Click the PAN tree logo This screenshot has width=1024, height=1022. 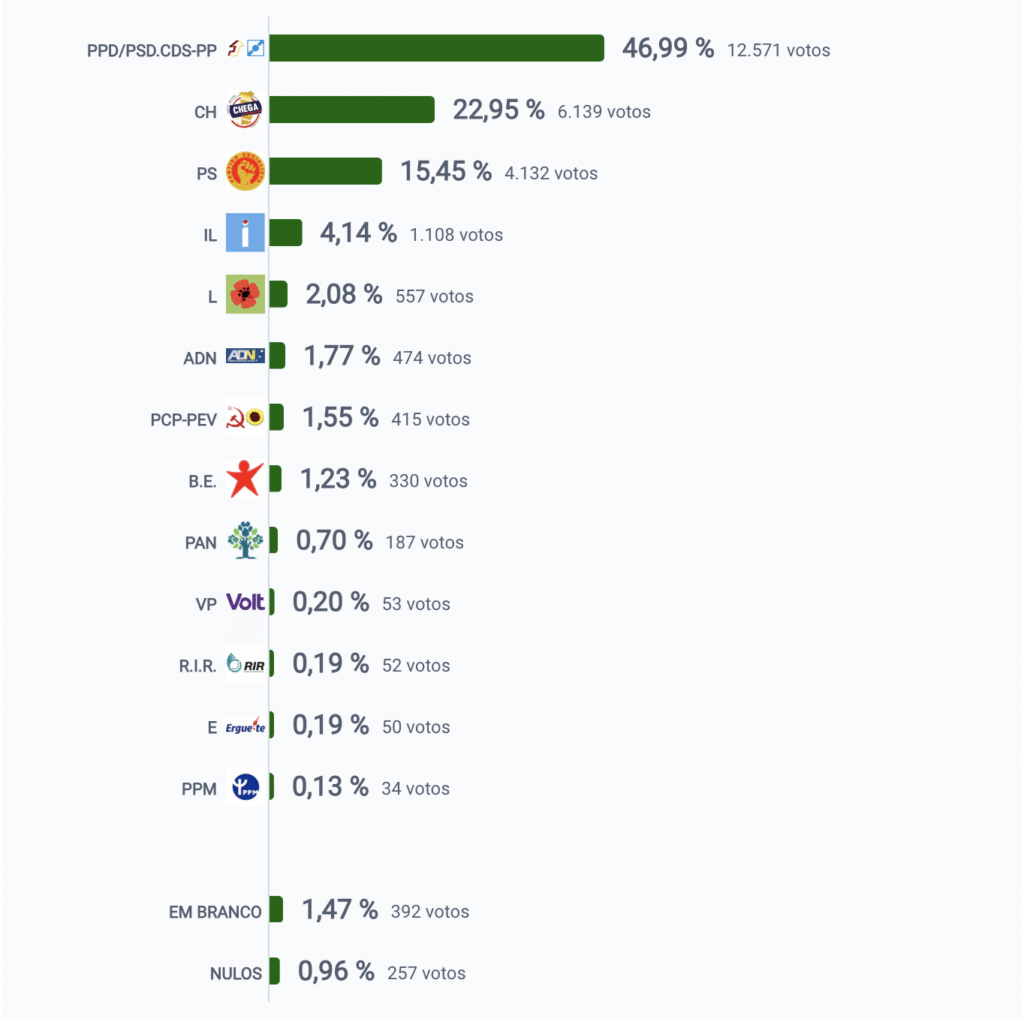(245, 541)
